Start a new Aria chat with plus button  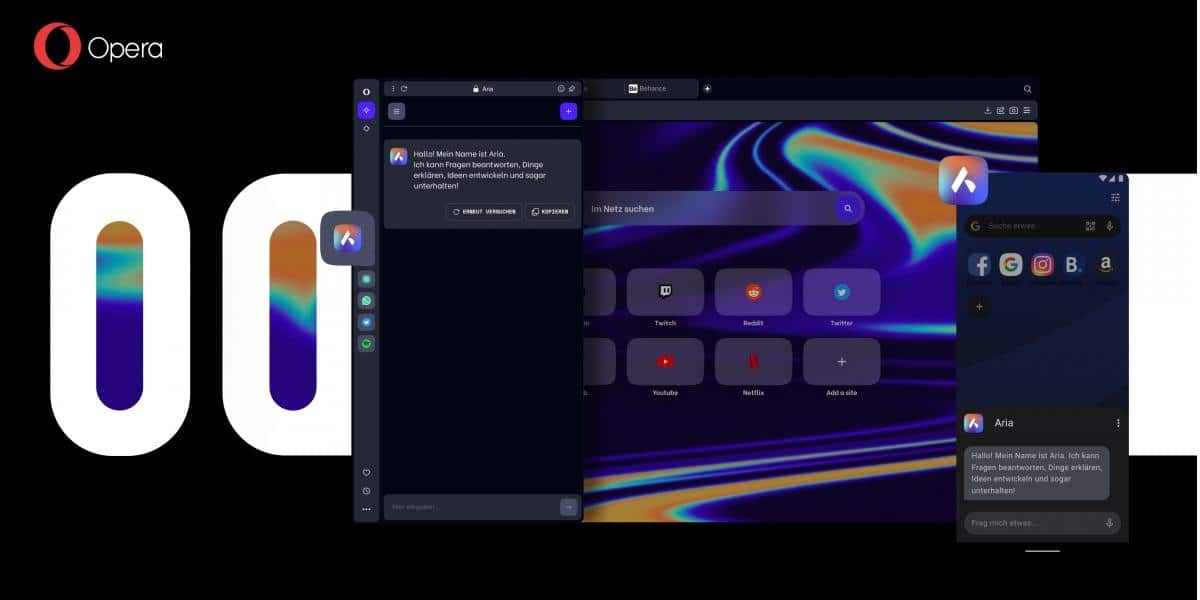[x=568, y=111]
